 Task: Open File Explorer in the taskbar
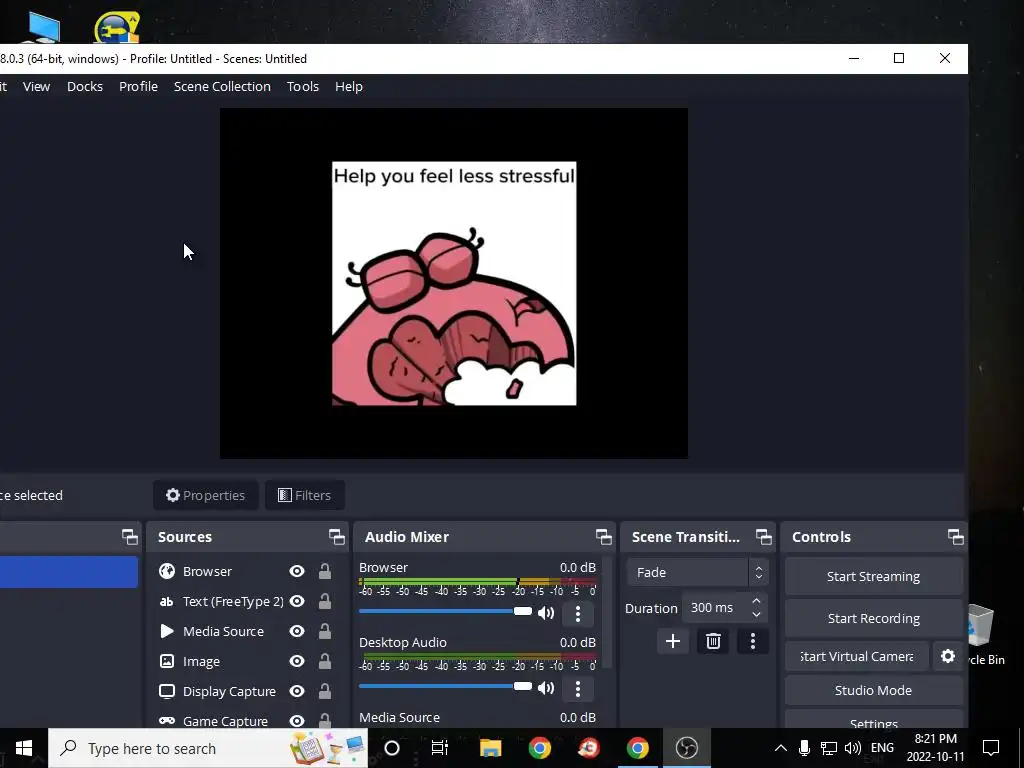click(490, 748)
